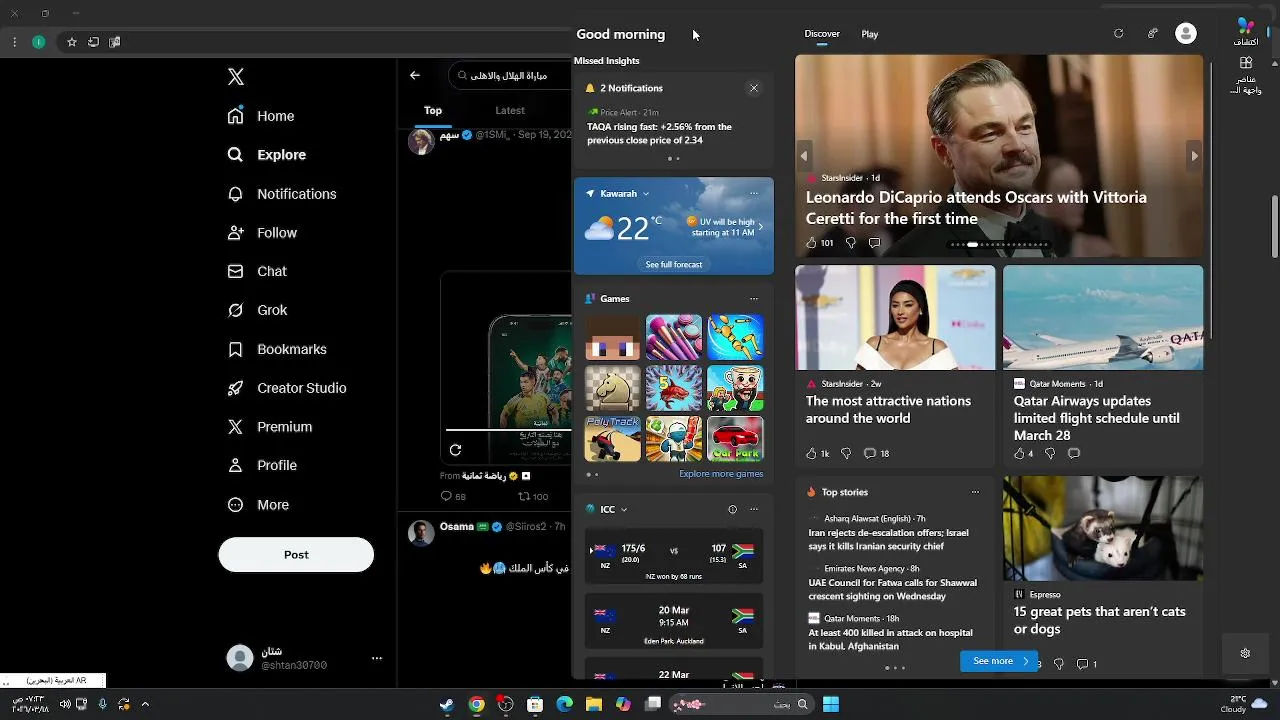This screenshot has height=720, width=1280.
Task: Open Notifications in the X sidebar
Action: click(x=282, y=194)
